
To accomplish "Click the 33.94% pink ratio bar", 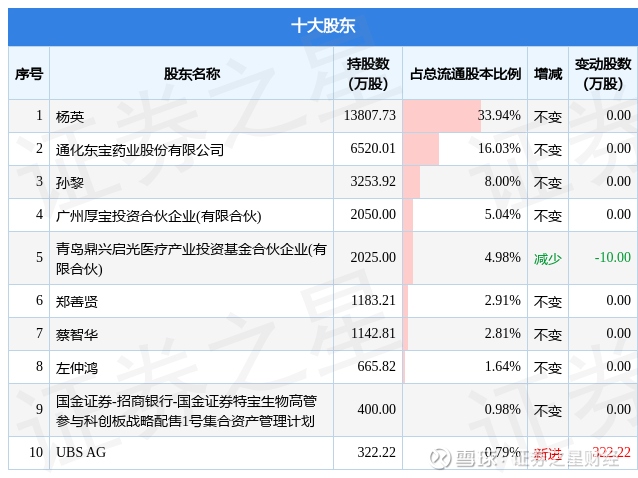I will click(442, 116).
